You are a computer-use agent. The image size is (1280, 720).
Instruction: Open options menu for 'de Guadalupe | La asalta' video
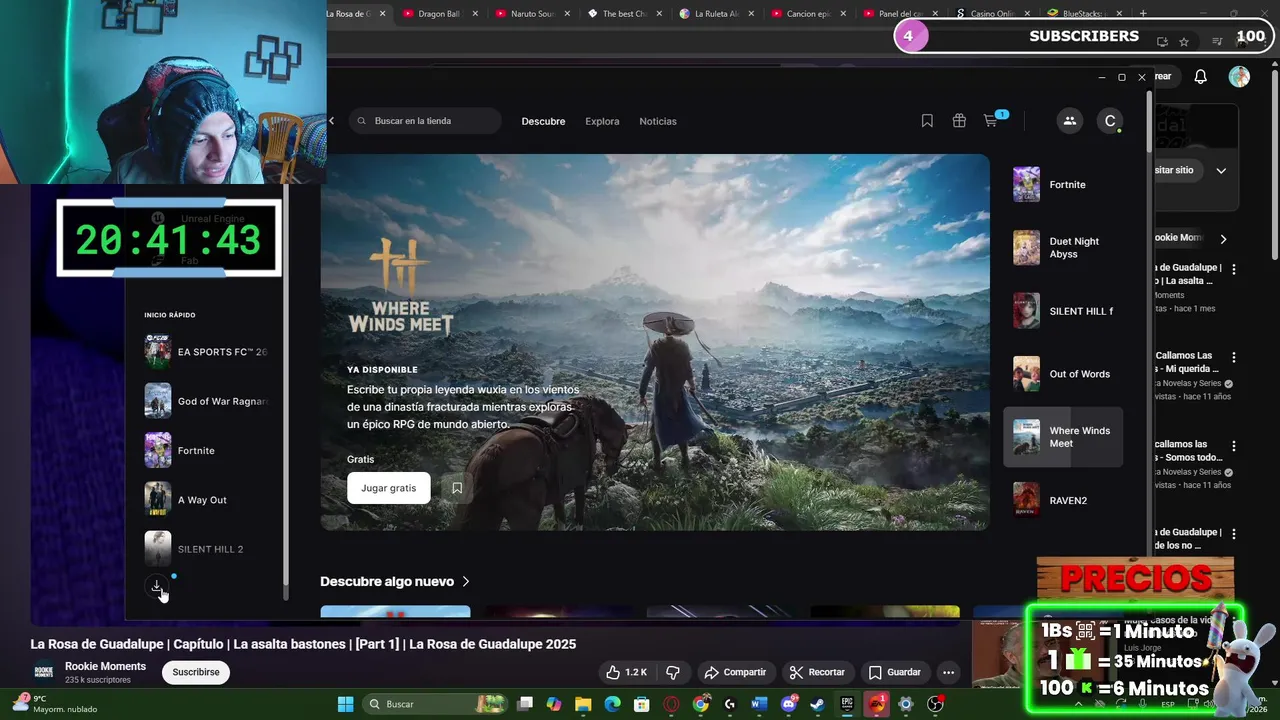click(1234, 269)
